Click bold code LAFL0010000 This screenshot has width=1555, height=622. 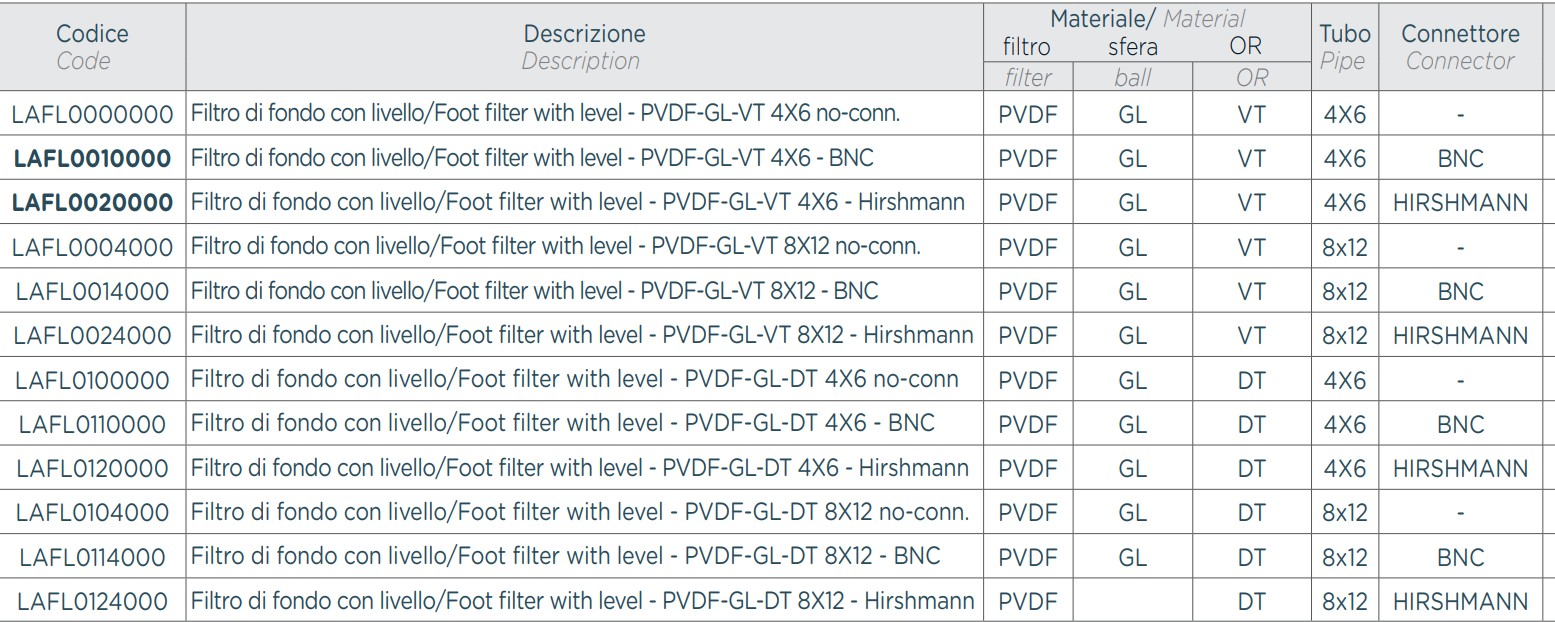[x=92, y=158]
